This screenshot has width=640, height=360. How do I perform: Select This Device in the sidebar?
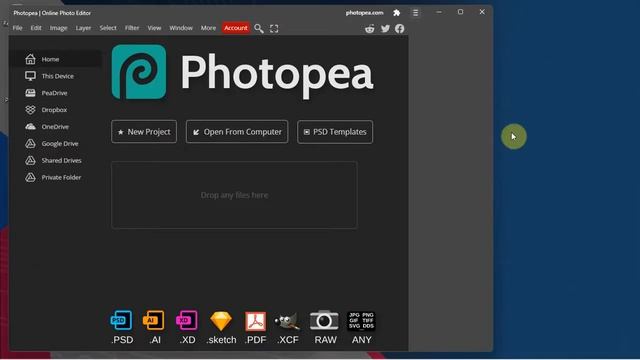click(56, 76)
